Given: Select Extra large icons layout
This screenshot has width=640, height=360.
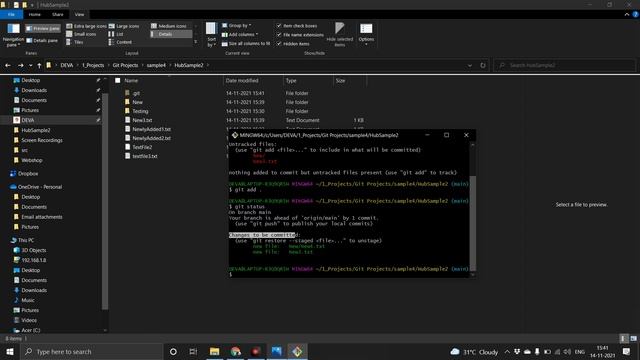Looking at the screenshot, I should point(86,26).
